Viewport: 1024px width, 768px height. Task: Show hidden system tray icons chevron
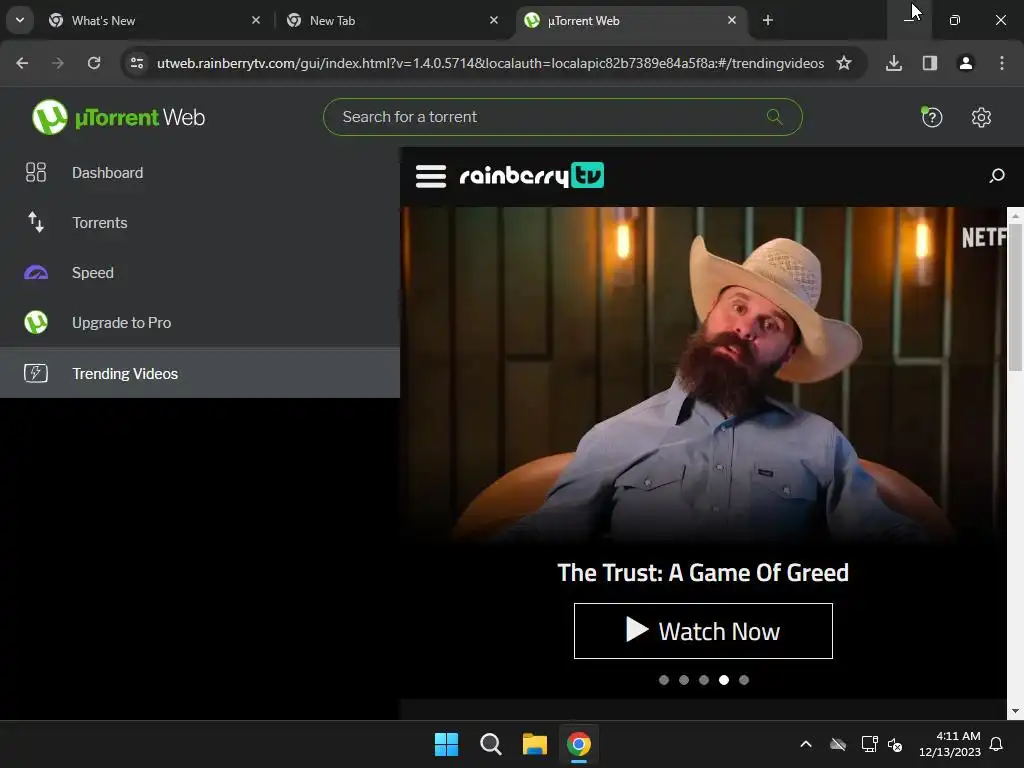[806, 744]
